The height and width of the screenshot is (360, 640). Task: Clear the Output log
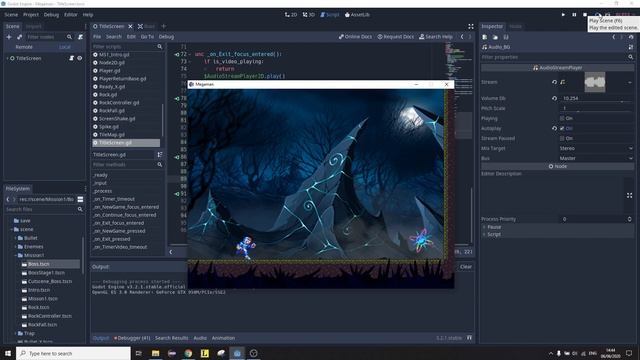click(x=466, y=267)
